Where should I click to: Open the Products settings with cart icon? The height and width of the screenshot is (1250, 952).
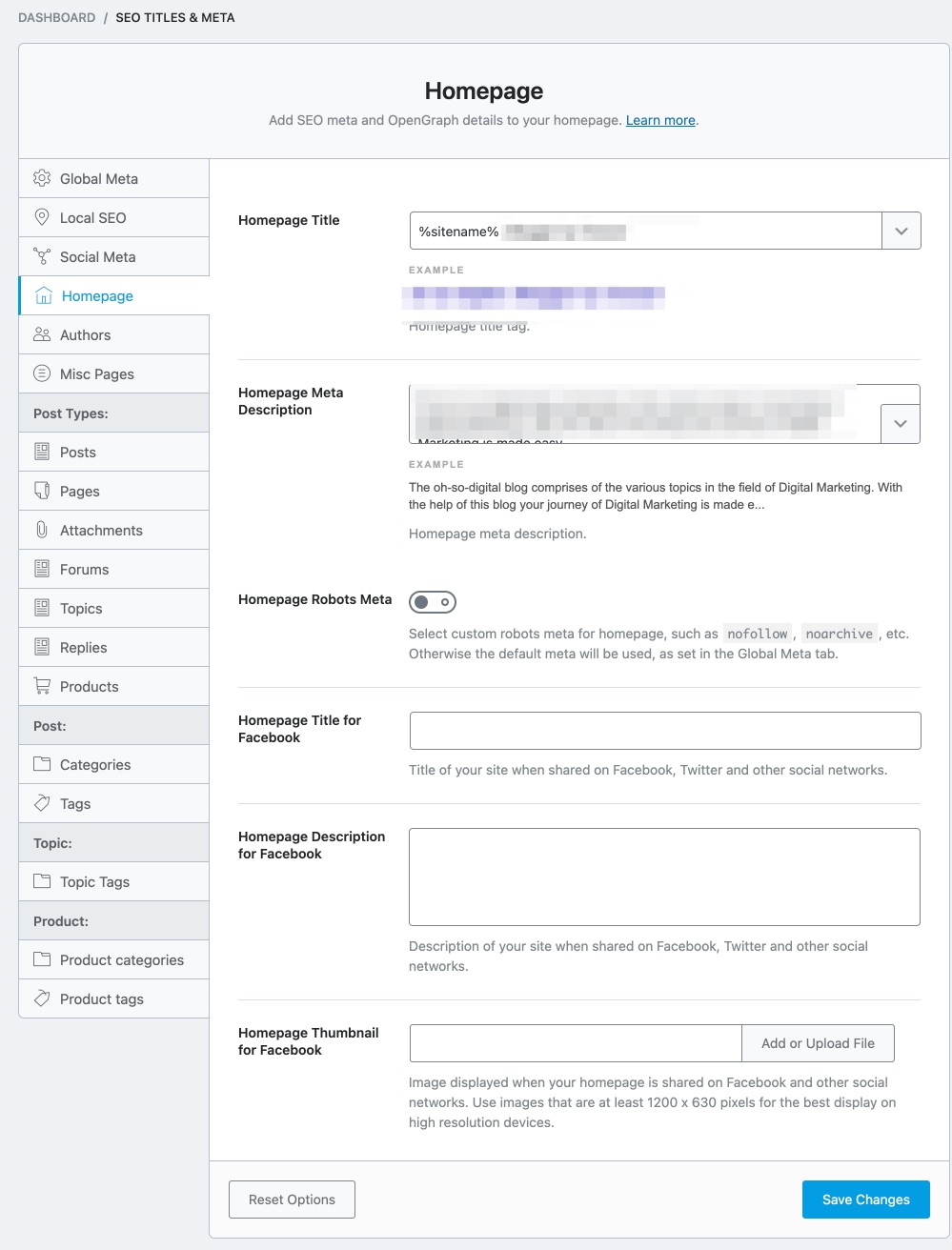89,686
